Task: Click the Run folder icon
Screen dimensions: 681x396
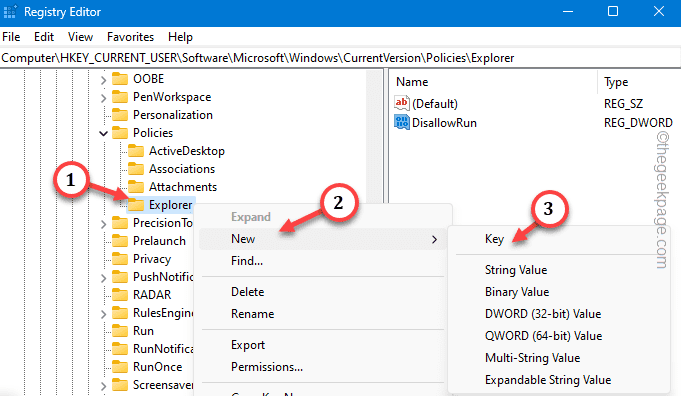Action: point(120,331)
